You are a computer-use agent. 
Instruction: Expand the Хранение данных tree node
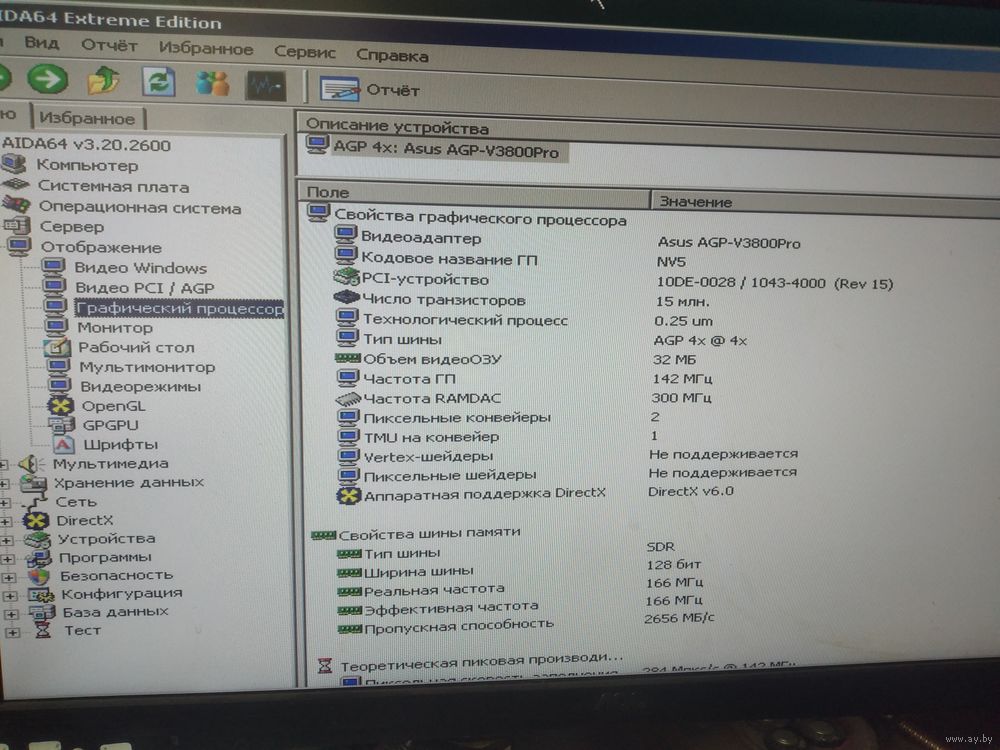4,484
